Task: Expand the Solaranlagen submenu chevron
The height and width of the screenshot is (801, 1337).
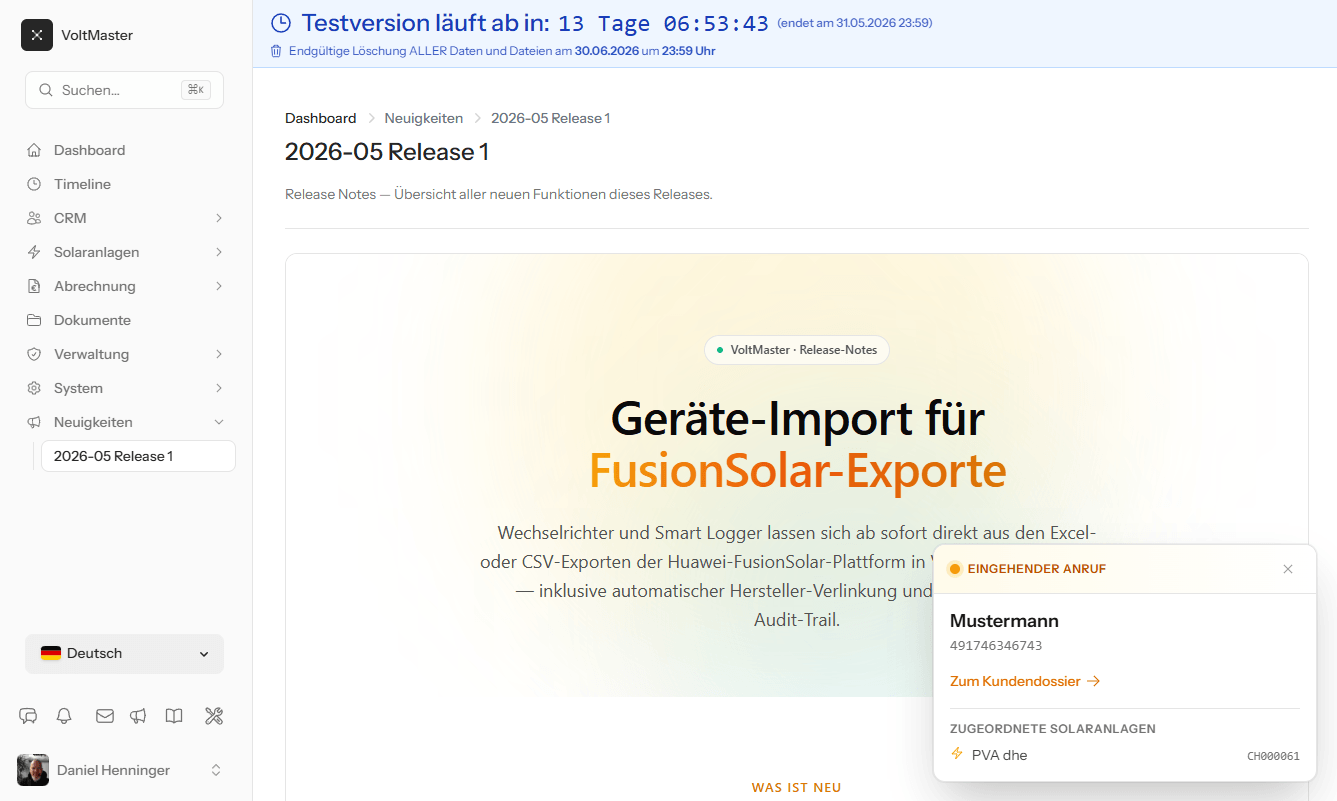Action: coord(219,252)
